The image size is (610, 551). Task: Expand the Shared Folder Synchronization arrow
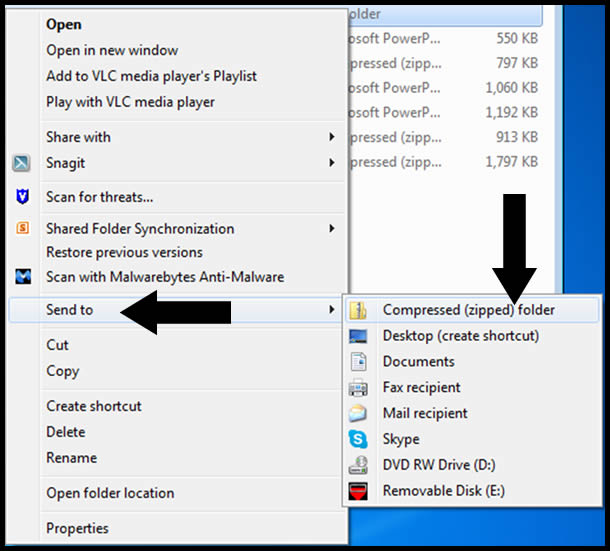pos(331,228)
